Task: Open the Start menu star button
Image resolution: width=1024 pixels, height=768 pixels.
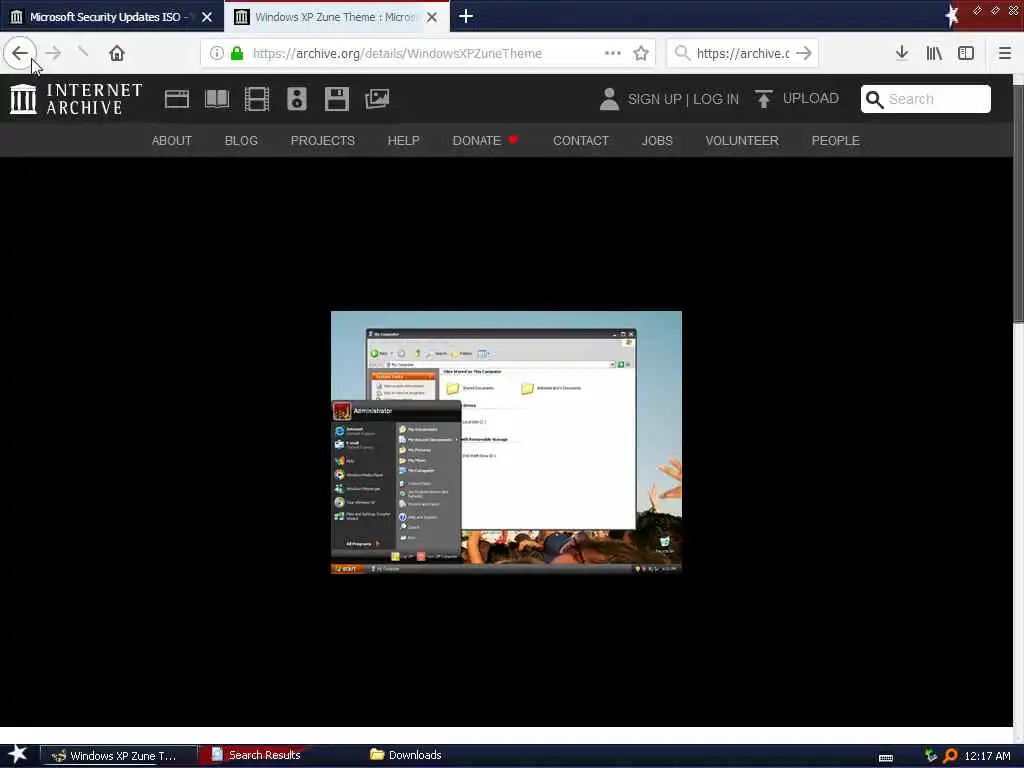Action: tap(17, 755)
